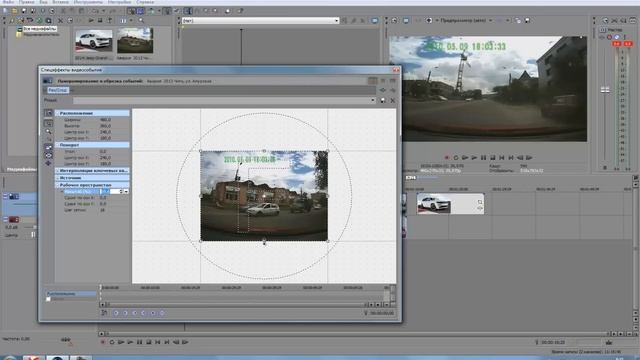
Task: Jump to First Keyframe button
Action: 116,313
